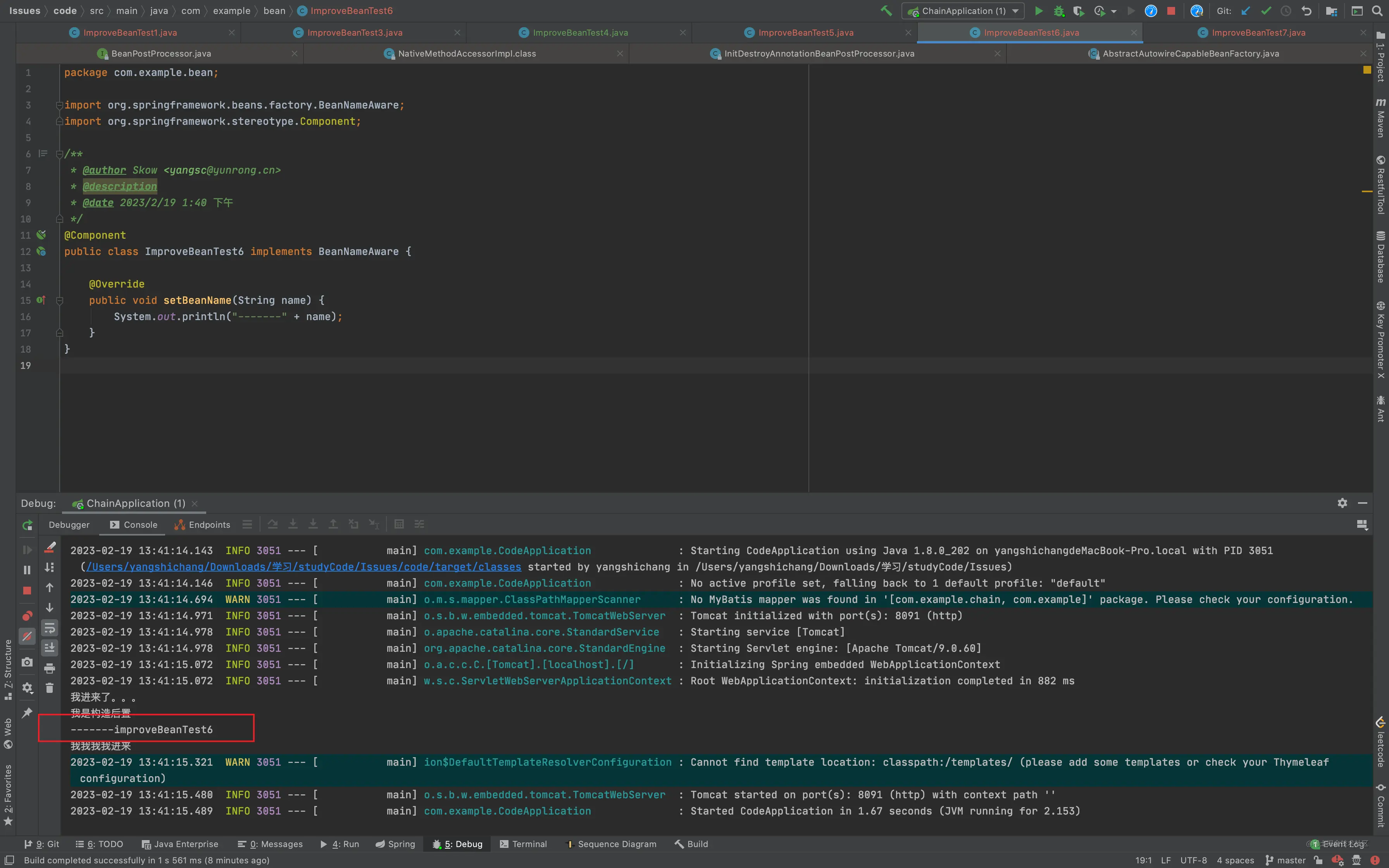1389x868 pixels.
Task: Open the Terminal tool window button
Action: coord(523,844)
